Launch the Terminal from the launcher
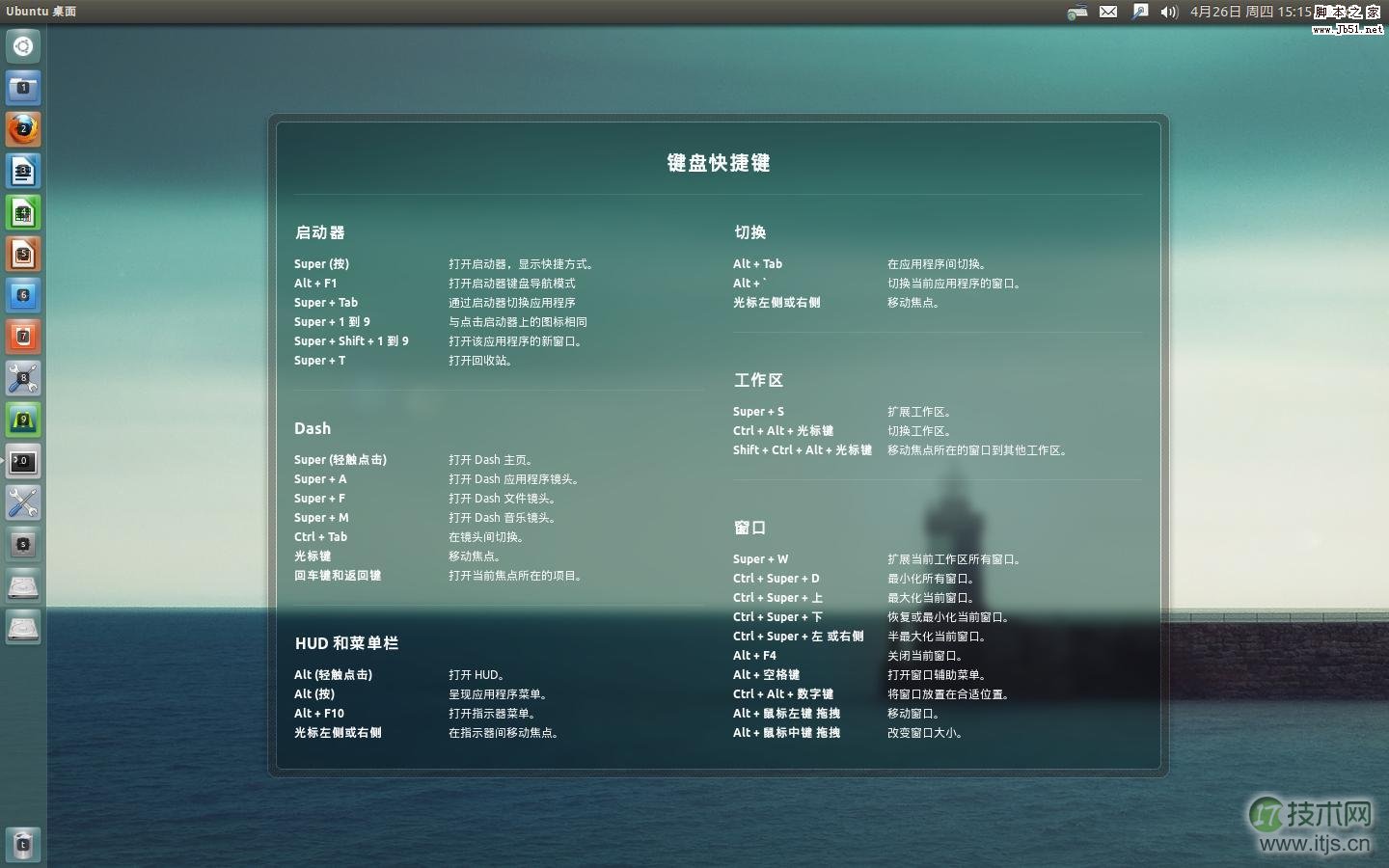The height and width of the screenshot is (868, 1389). 22,461
